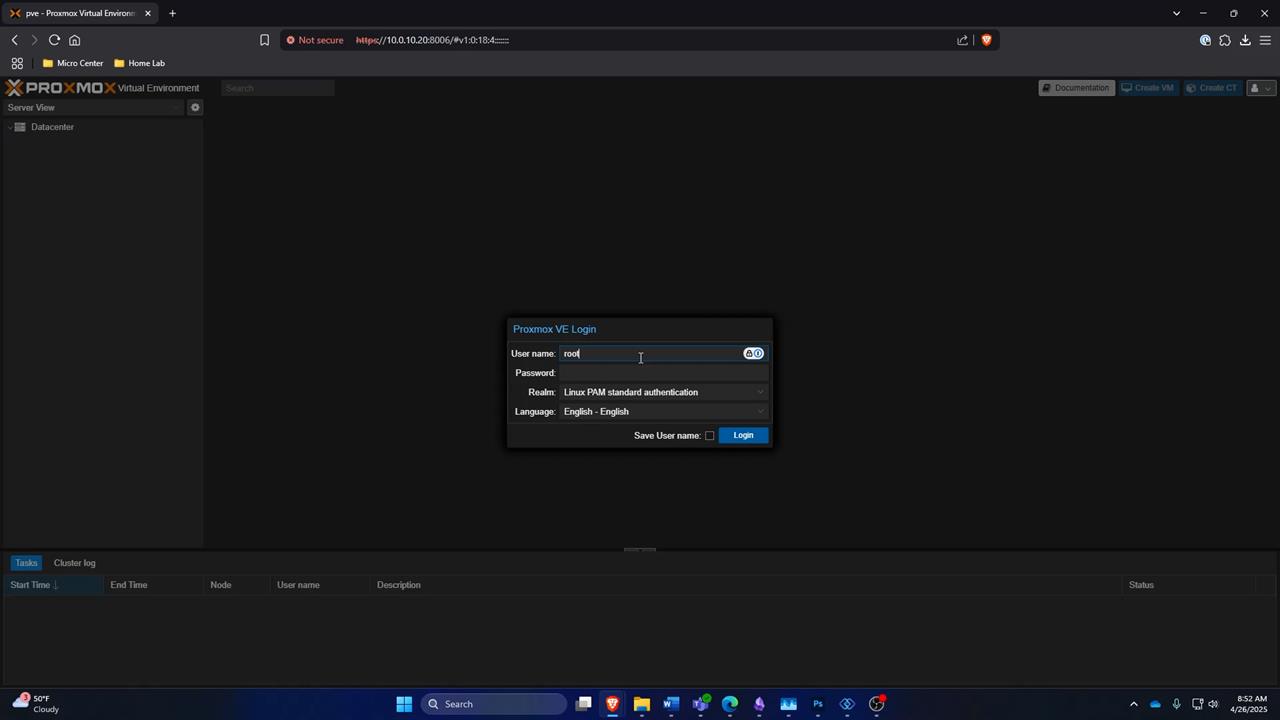Open Brave Shields lion icon
This screenshot has height=720, width=1280.
(x=986, y=40)
